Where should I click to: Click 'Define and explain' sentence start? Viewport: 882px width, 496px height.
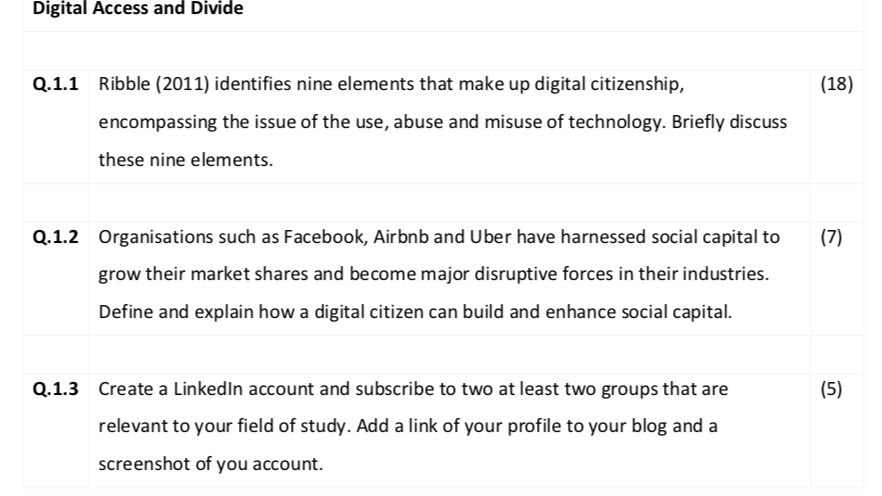(x=176, y=312)
